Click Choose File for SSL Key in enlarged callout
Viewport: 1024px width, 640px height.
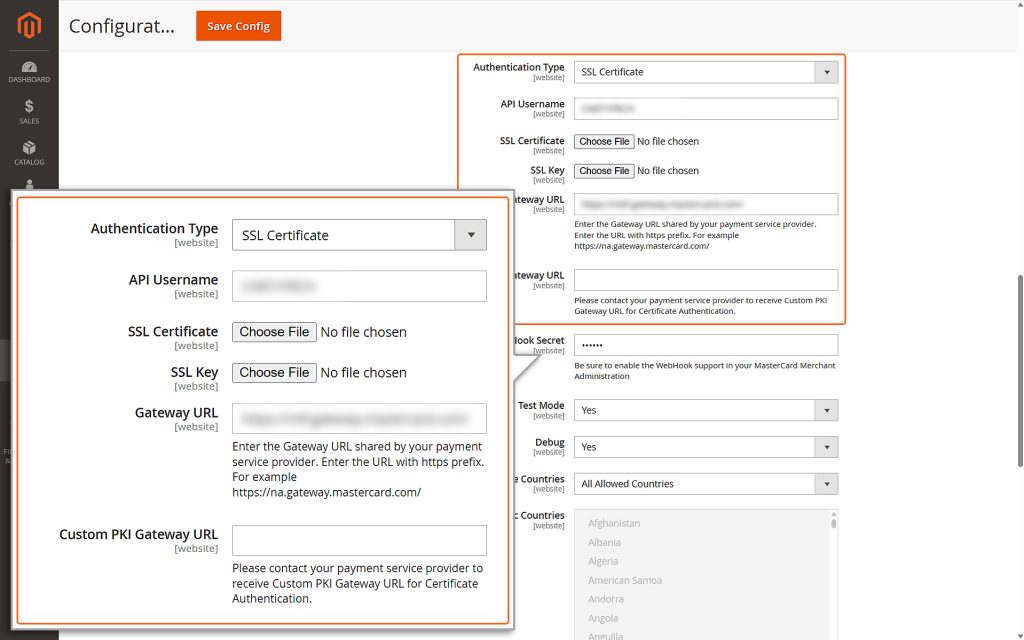(274, 372)
